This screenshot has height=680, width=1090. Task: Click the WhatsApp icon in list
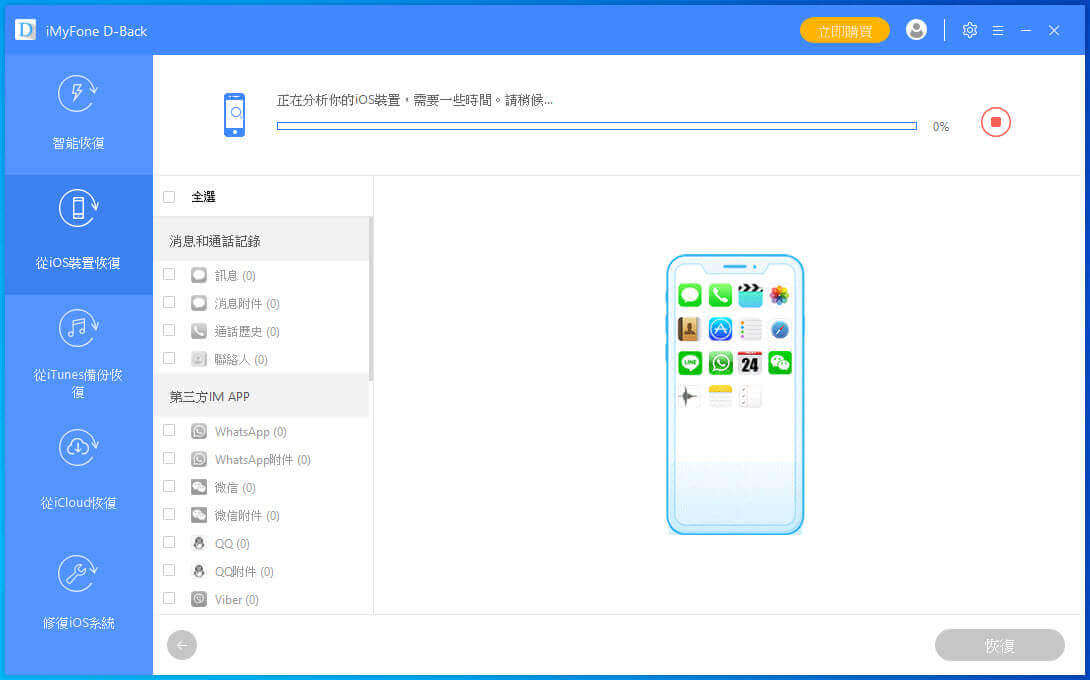199,431
